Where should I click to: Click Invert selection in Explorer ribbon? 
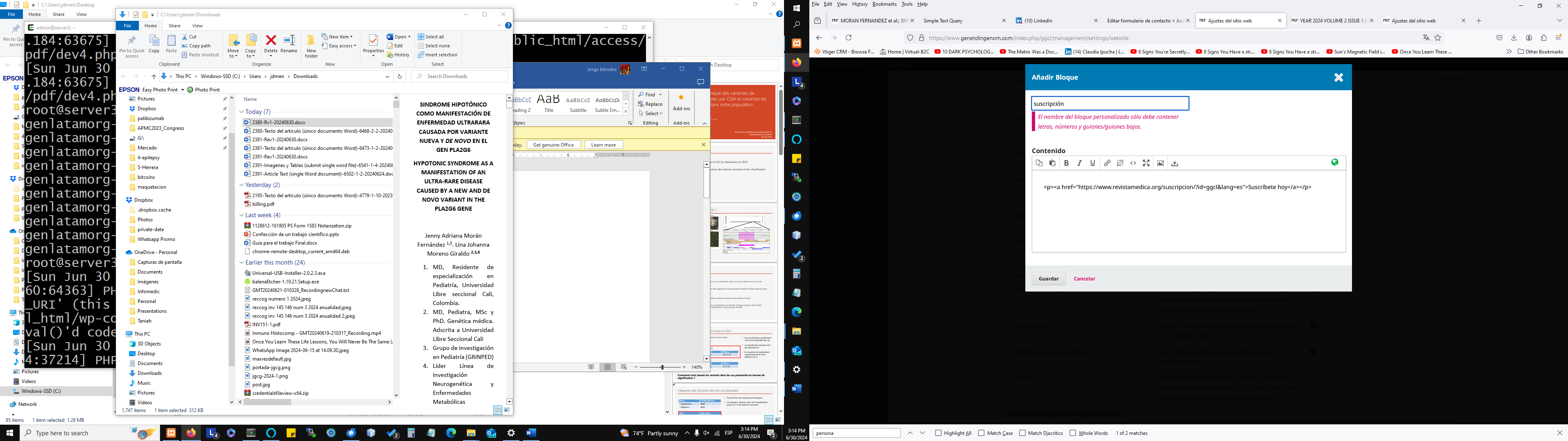pos(437,55)
